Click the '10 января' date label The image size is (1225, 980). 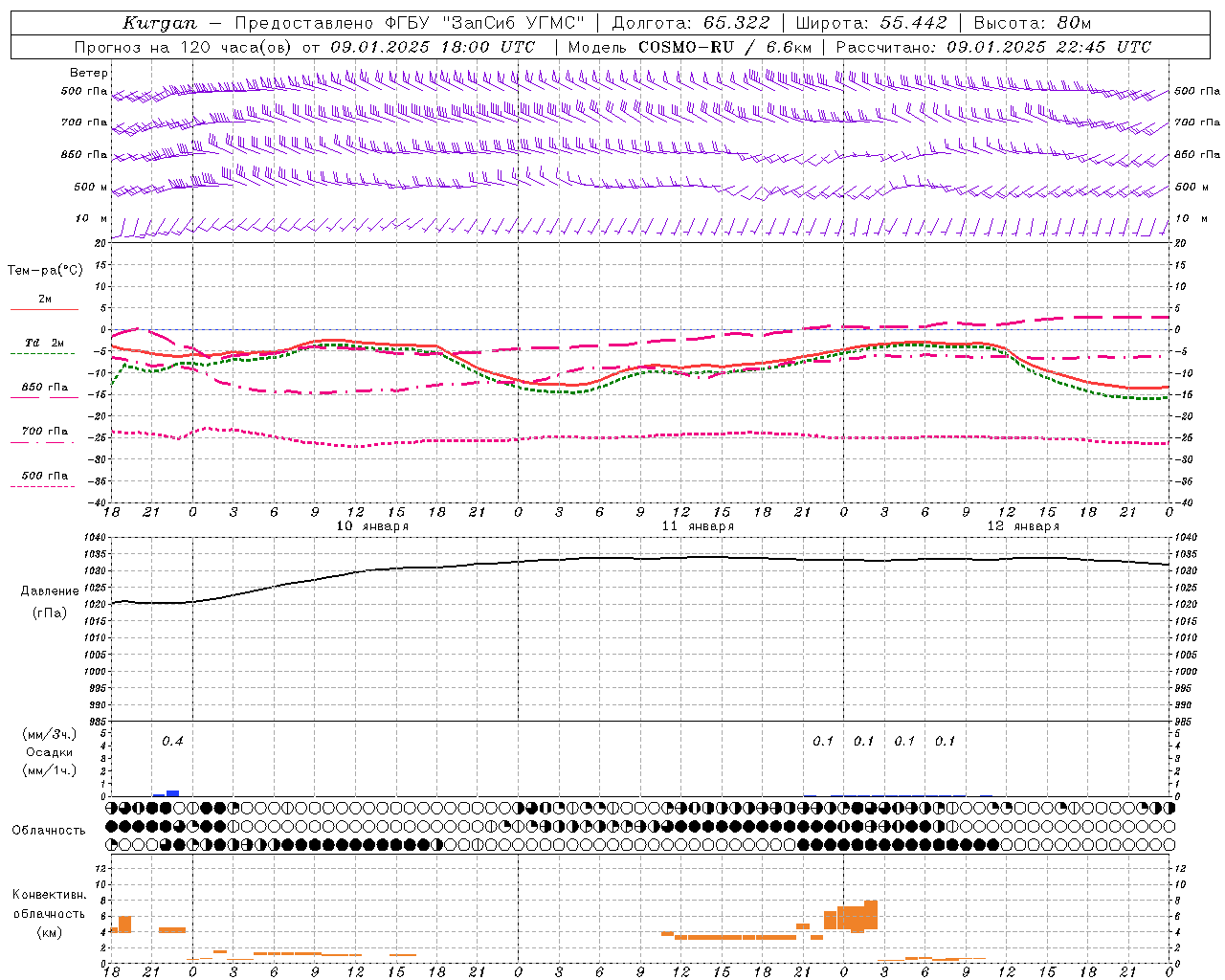coord(372,526)
